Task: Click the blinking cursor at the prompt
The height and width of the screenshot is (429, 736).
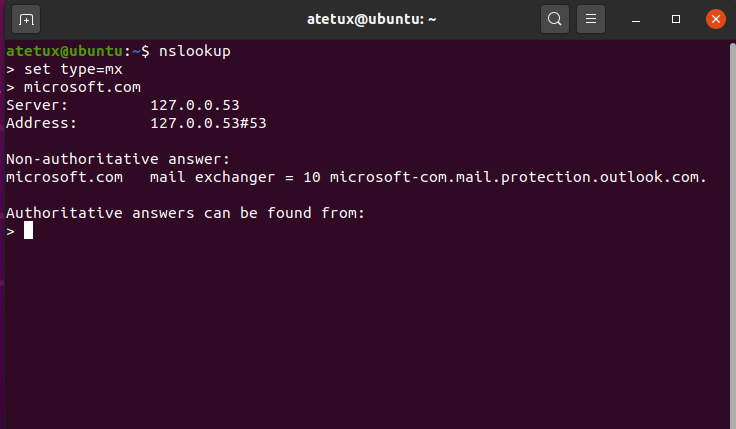Action: 29,230
